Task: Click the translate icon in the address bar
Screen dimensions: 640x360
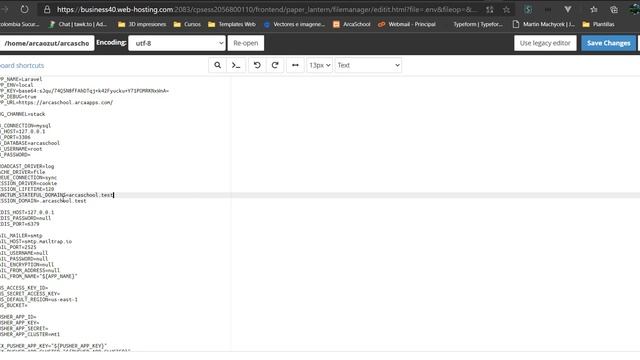Action: 490,9
